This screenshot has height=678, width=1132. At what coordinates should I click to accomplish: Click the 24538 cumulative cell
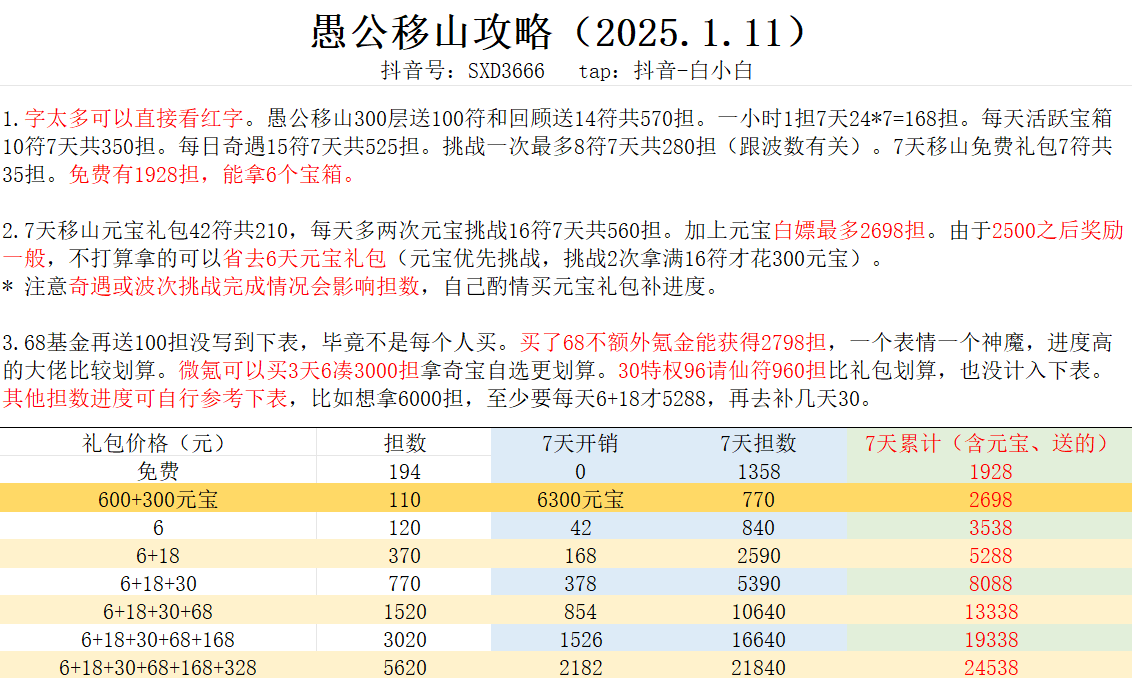pyautogui.click(x=990, y=667)
